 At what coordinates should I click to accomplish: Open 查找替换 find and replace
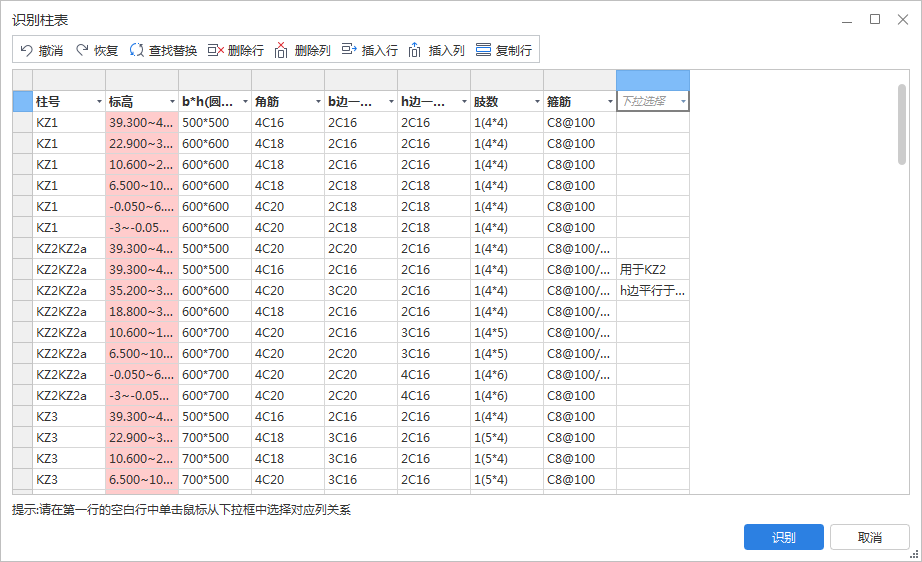[x=163, y=51]
